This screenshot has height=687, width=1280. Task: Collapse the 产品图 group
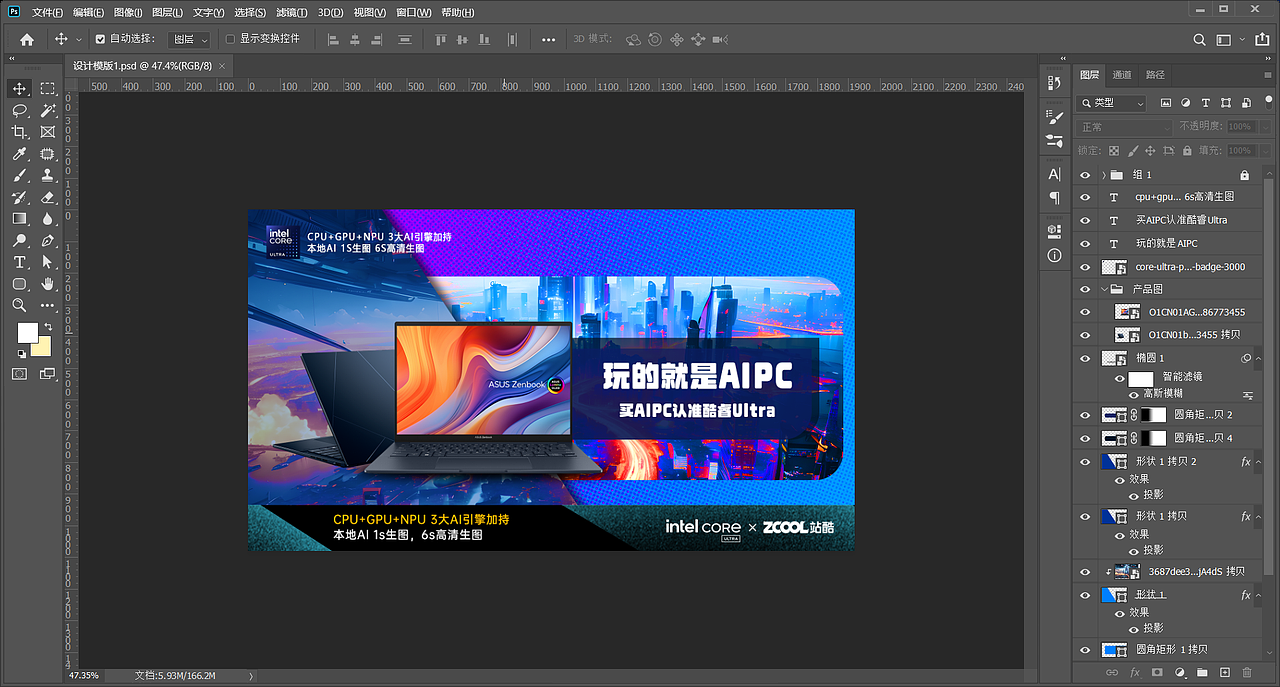1104,289
